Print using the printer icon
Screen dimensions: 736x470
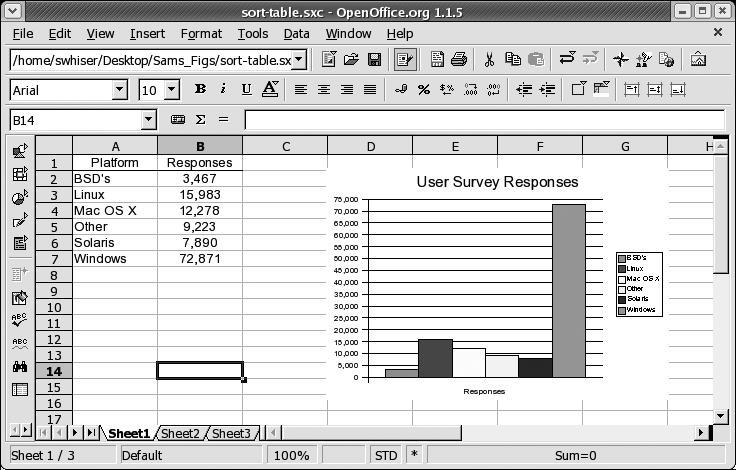(459, 60)
